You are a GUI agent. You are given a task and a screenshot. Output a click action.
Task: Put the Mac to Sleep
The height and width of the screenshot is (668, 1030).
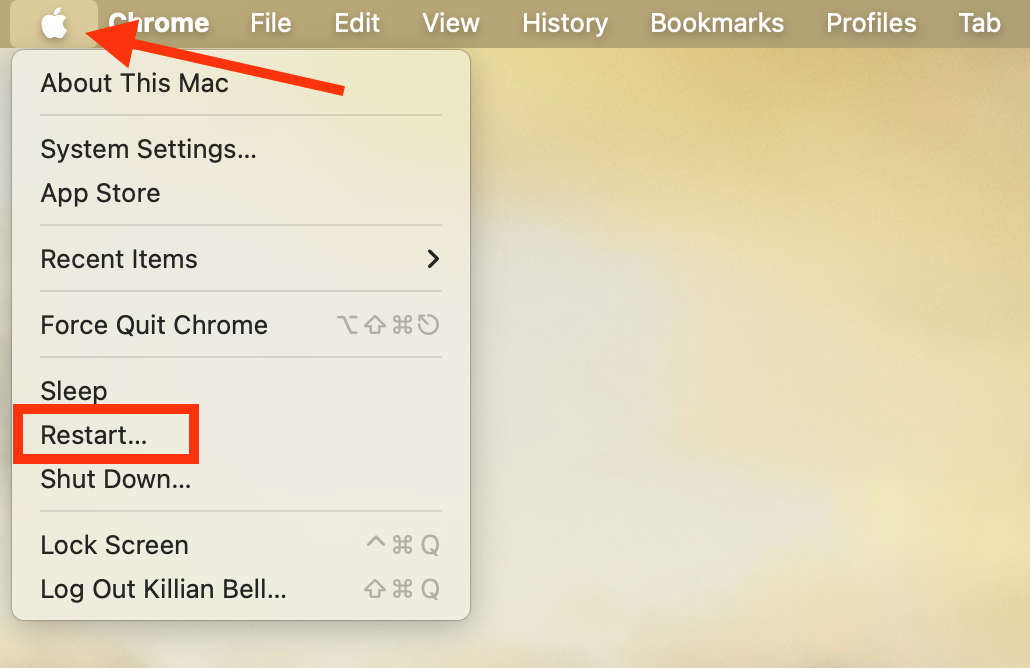73,391
